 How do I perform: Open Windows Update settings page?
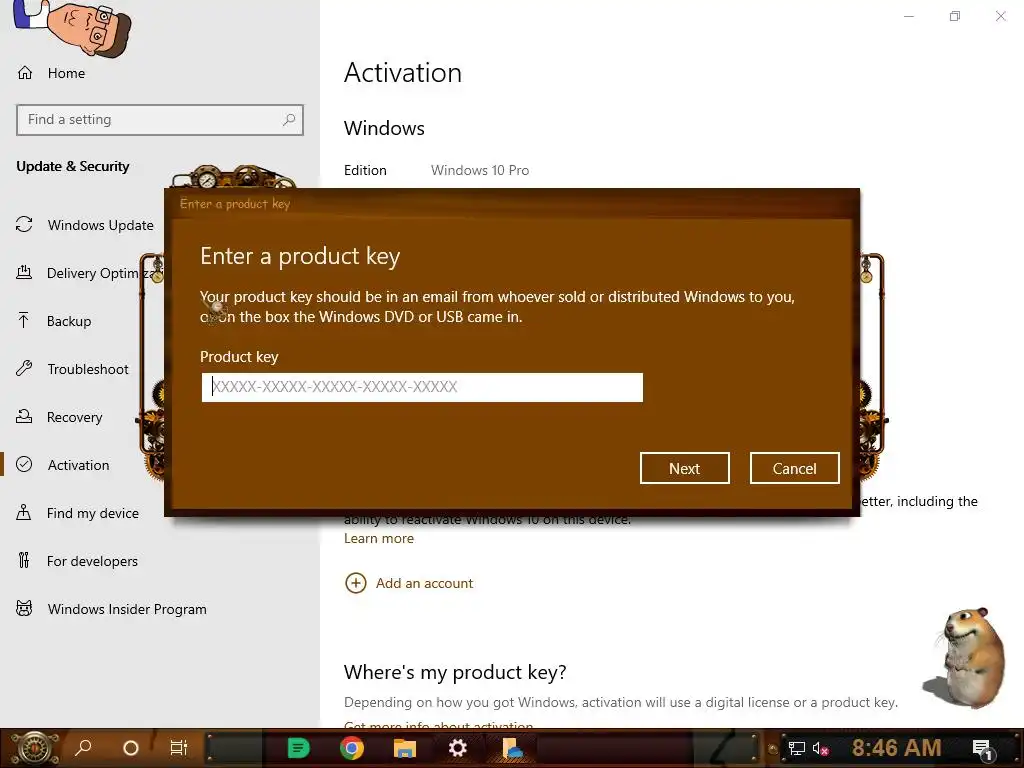[x=100, y=225]
